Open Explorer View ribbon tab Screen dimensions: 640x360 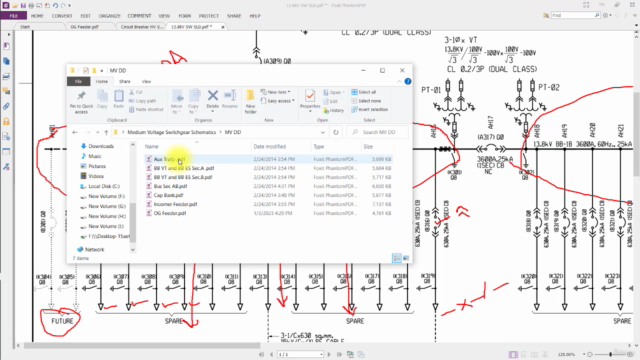tap(146, 82)
